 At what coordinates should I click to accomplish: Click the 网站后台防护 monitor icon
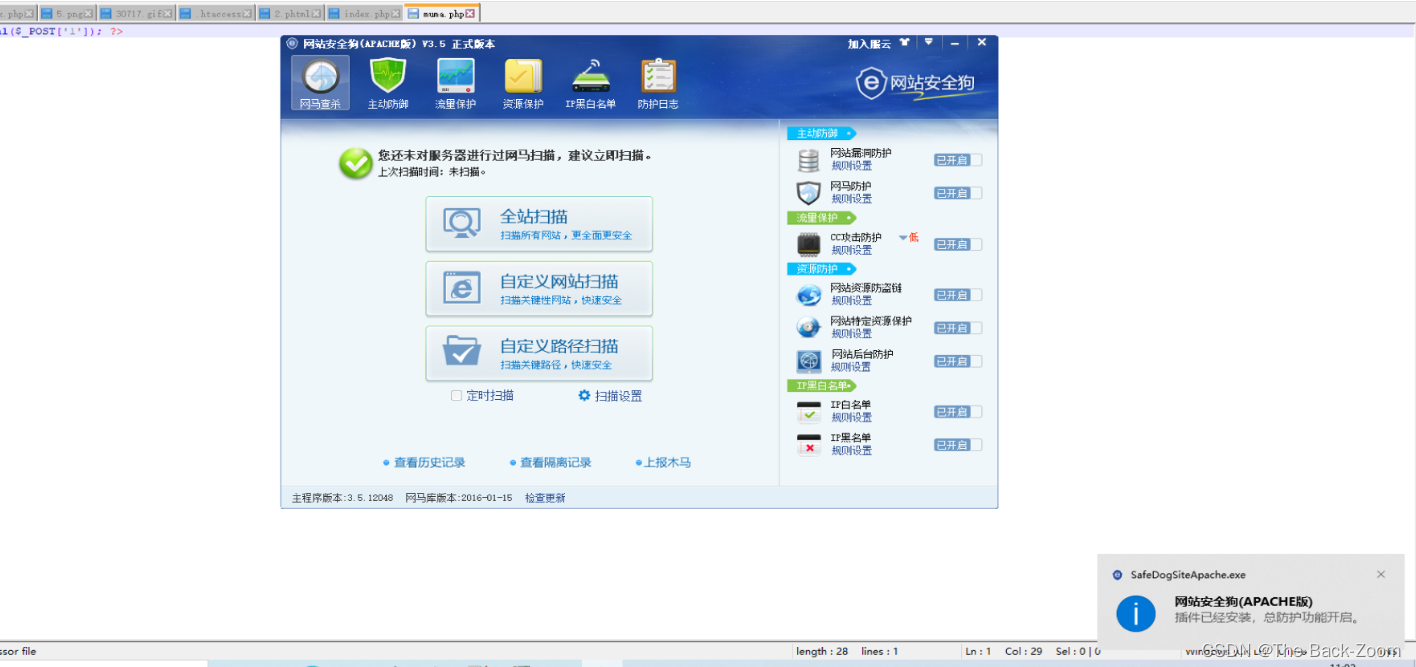[808, 361]
